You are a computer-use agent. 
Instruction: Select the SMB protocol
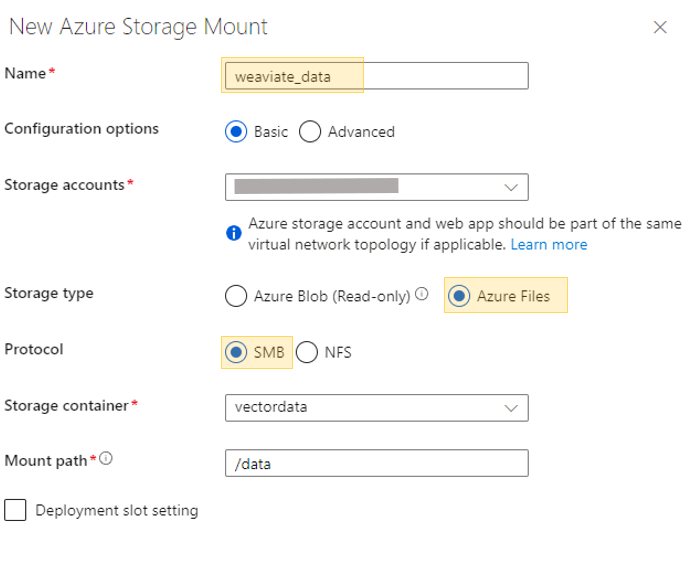[x=236, y=352]
